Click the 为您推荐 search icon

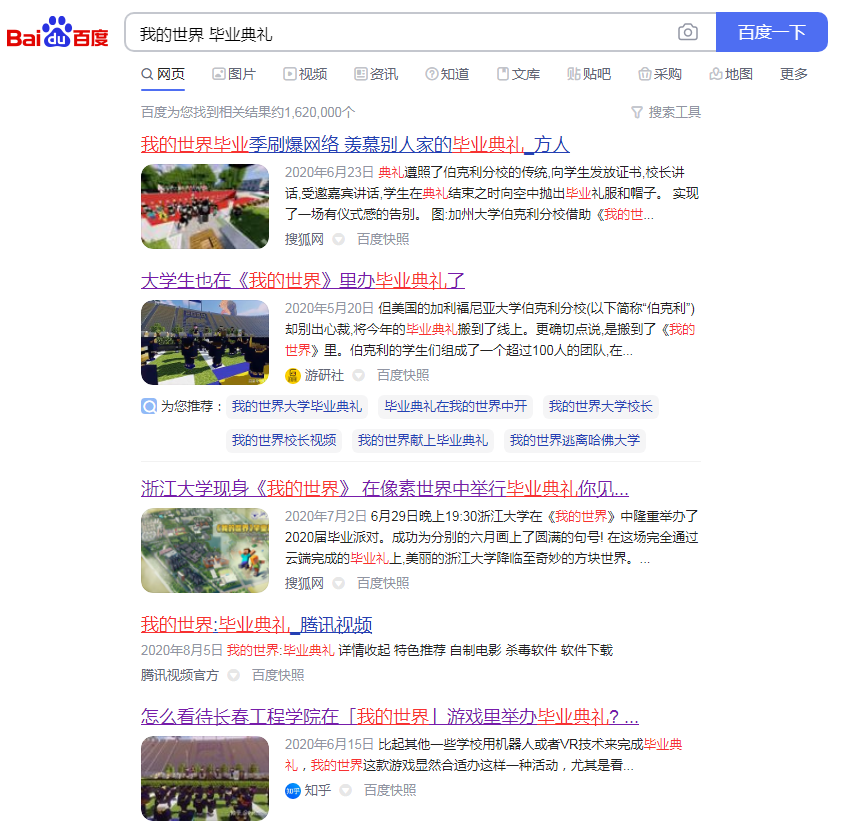pyautogui.click(x=149, y=406)
